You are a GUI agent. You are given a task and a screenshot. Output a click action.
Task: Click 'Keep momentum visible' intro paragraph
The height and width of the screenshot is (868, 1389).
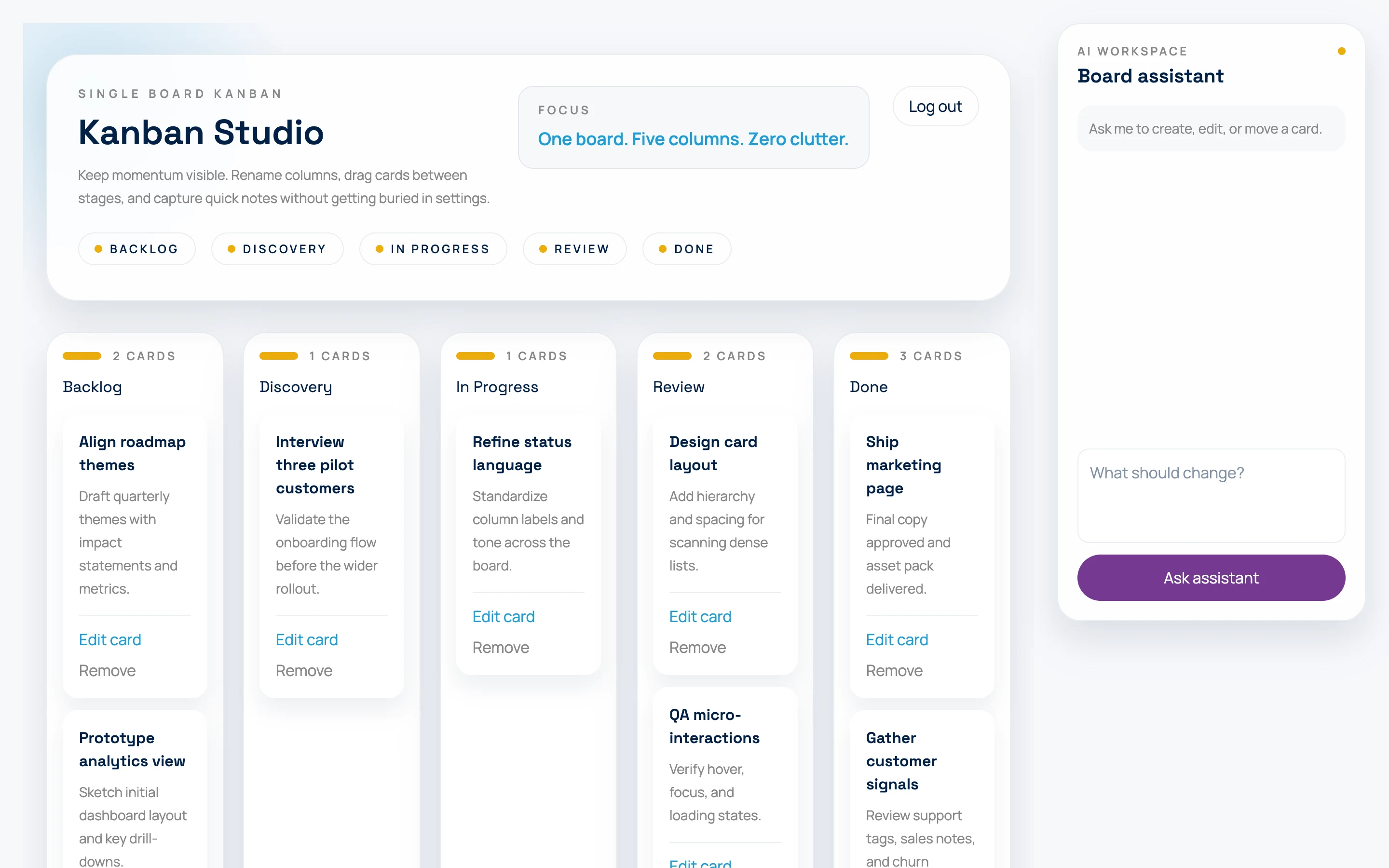[x=284, y=187]
